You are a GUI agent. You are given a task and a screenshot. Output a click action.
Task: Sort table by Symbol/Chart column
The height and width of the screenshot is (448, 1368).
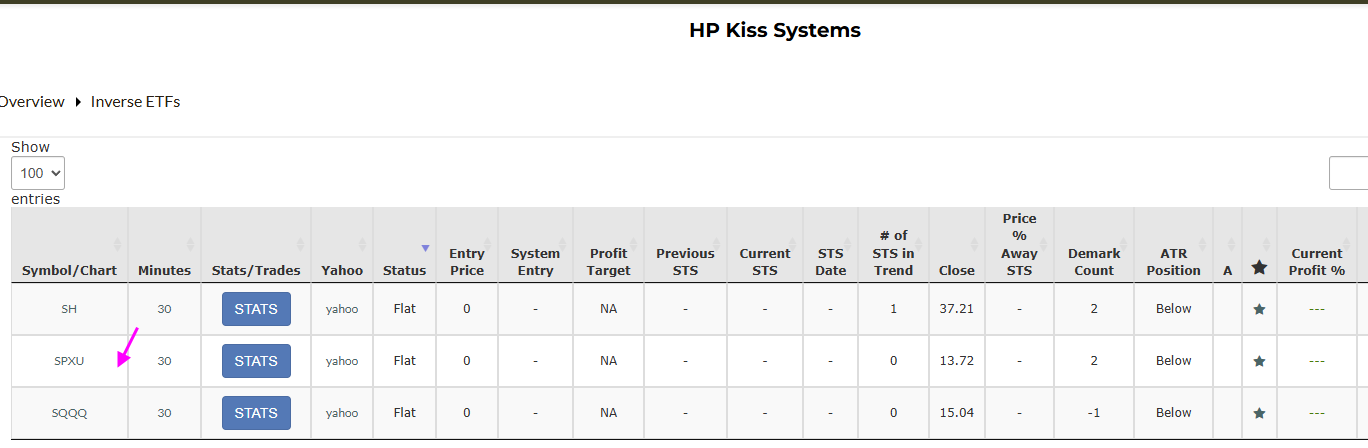(69, 270)
